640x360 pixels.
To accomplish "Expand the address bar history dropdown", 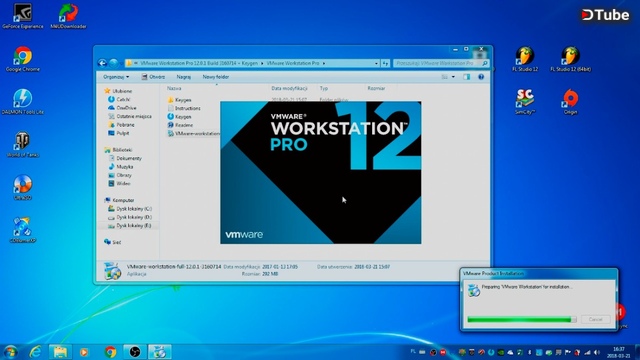I will click(376, 63).
